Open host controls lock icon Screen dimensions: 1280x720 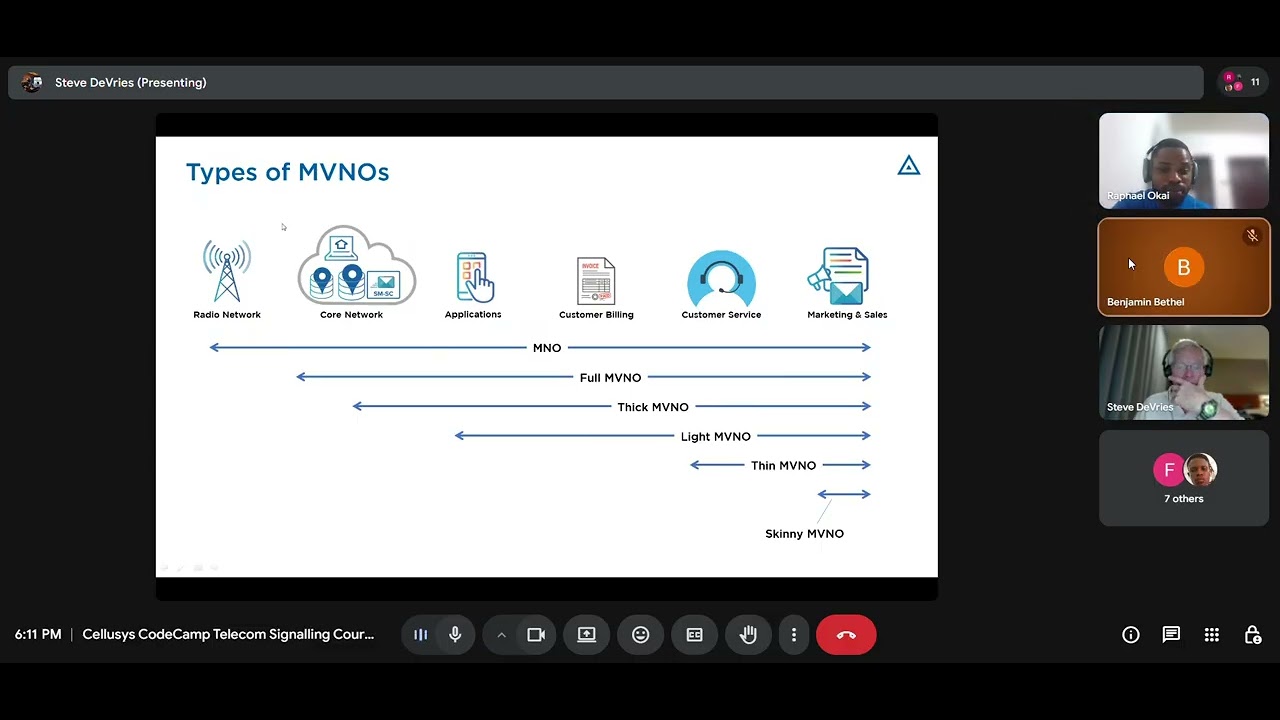(1252, 635)
